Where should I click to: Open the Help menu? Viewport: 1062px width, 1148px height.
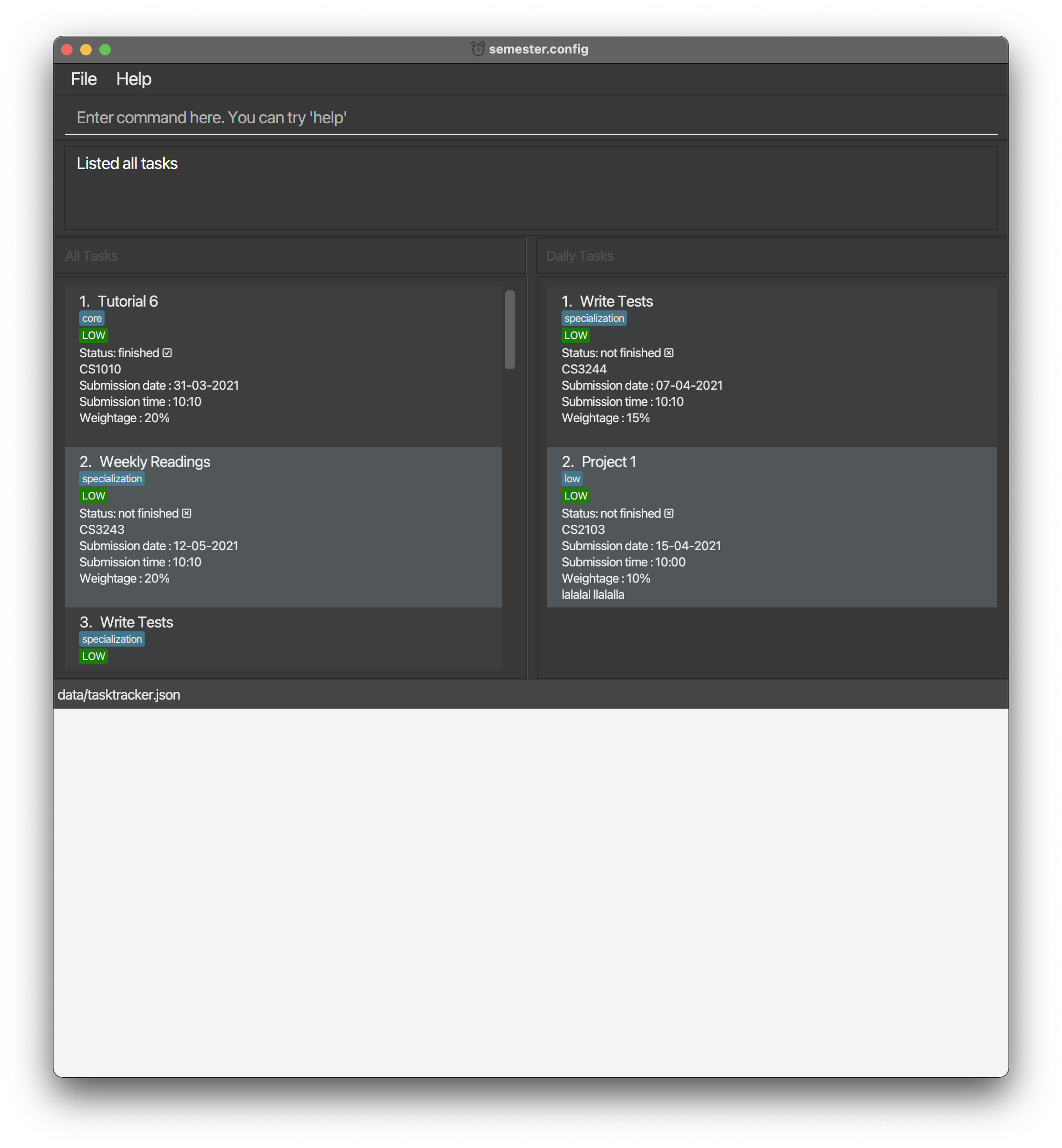[x=133, y=79]
